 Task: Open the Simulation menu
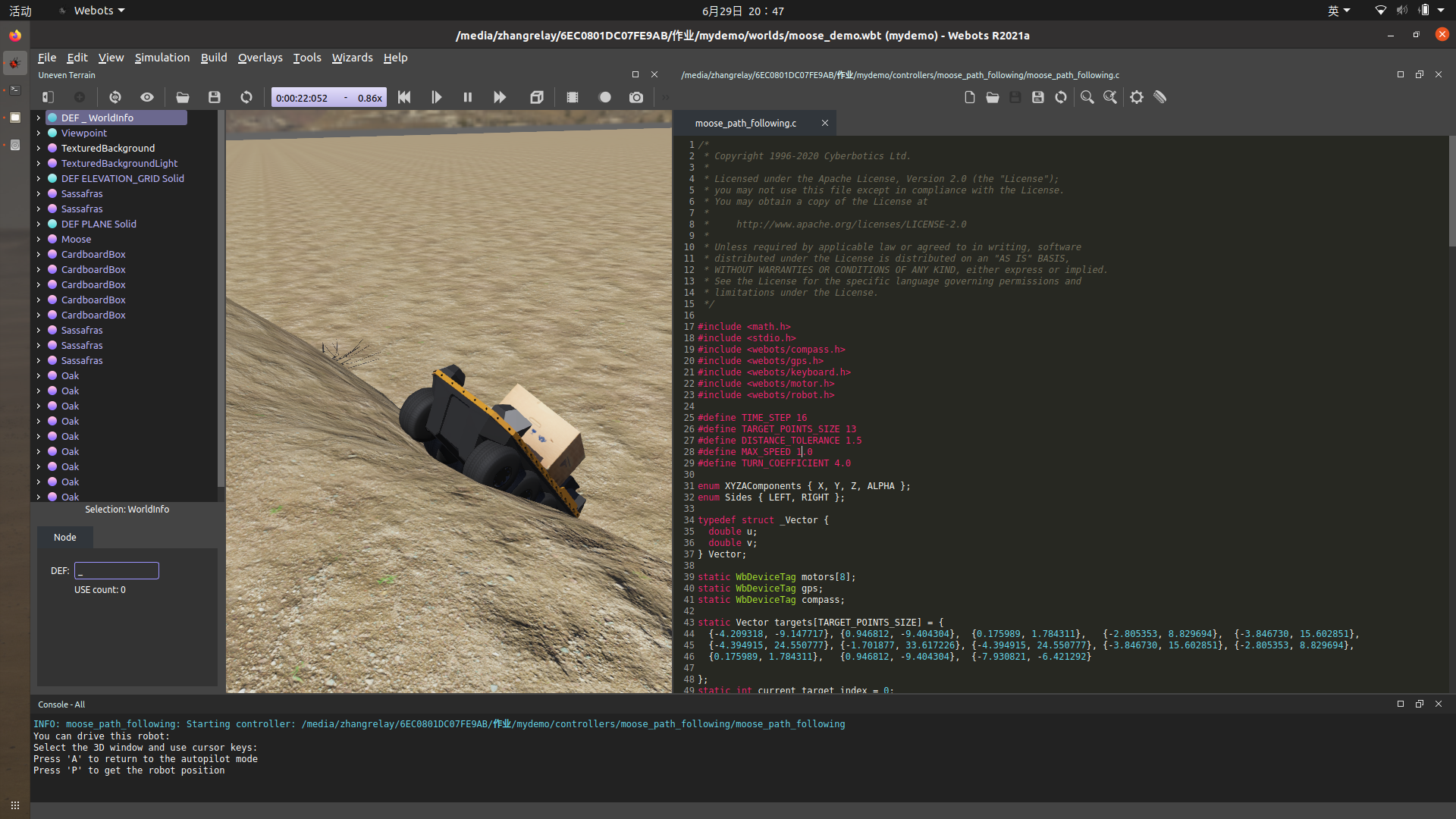[x=162, y=57]
